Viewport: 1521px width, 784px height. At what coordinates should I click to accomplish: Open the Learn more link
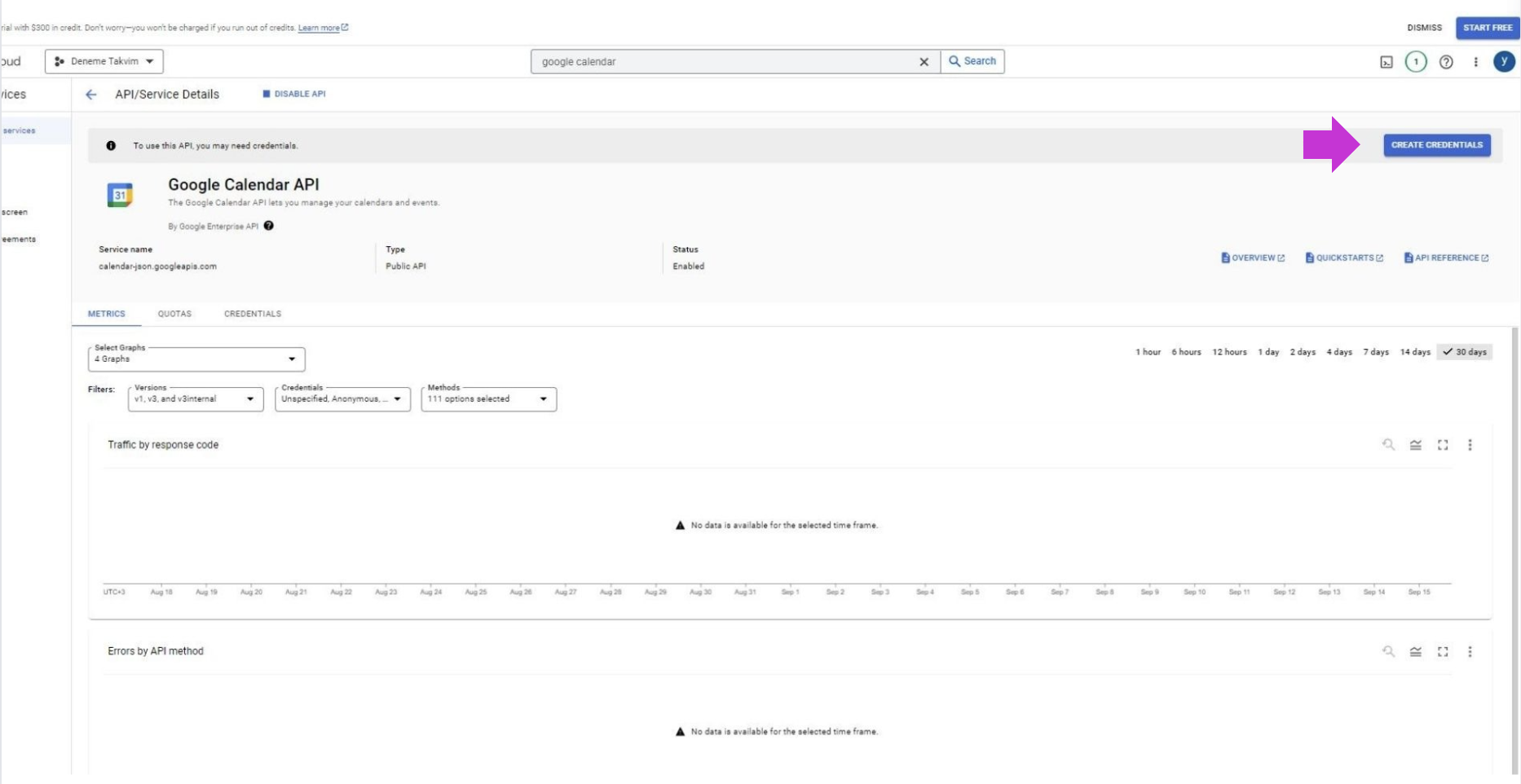pos(323,28)
